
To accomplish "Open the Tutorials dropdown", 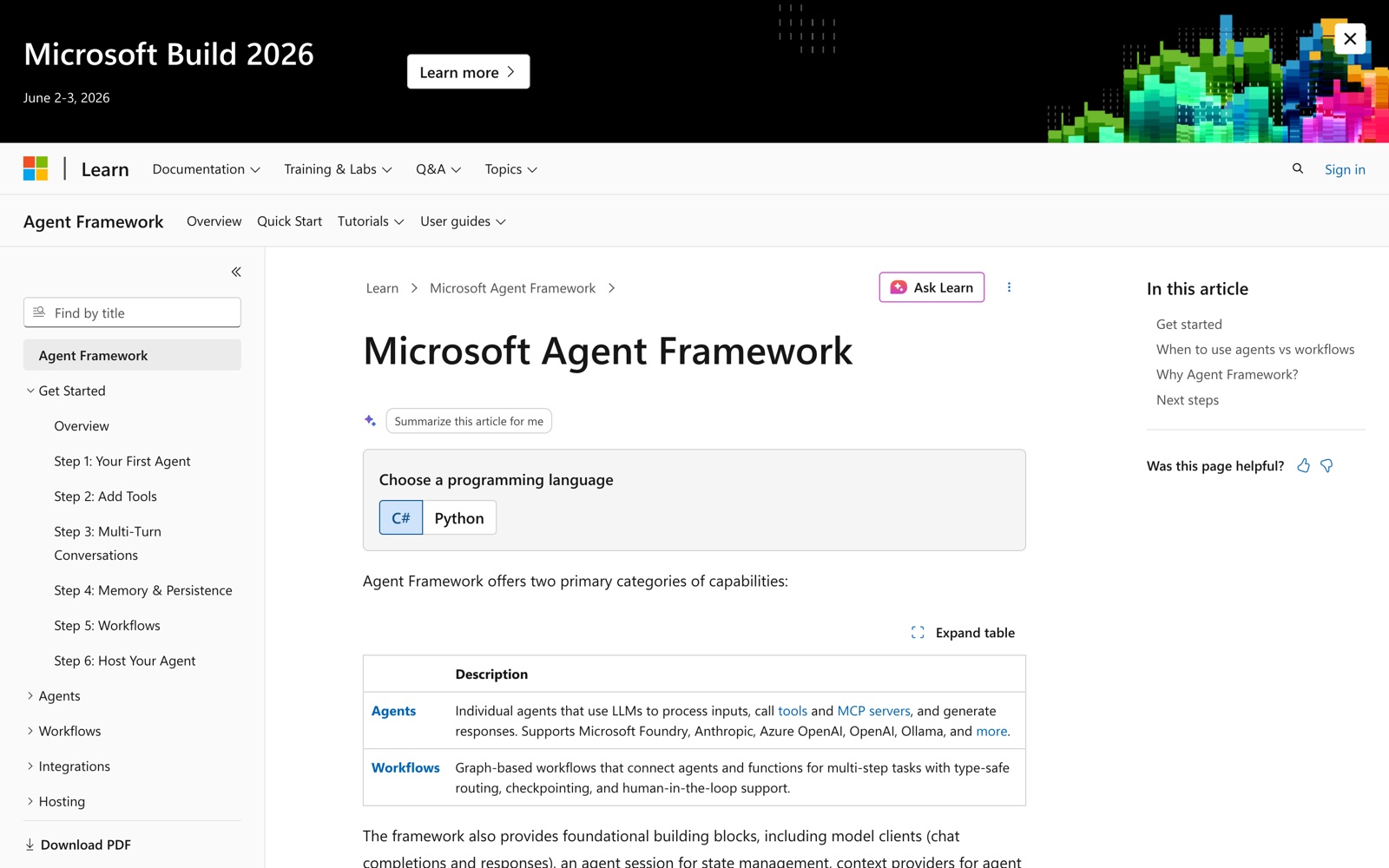I will (x=371, y=221).
